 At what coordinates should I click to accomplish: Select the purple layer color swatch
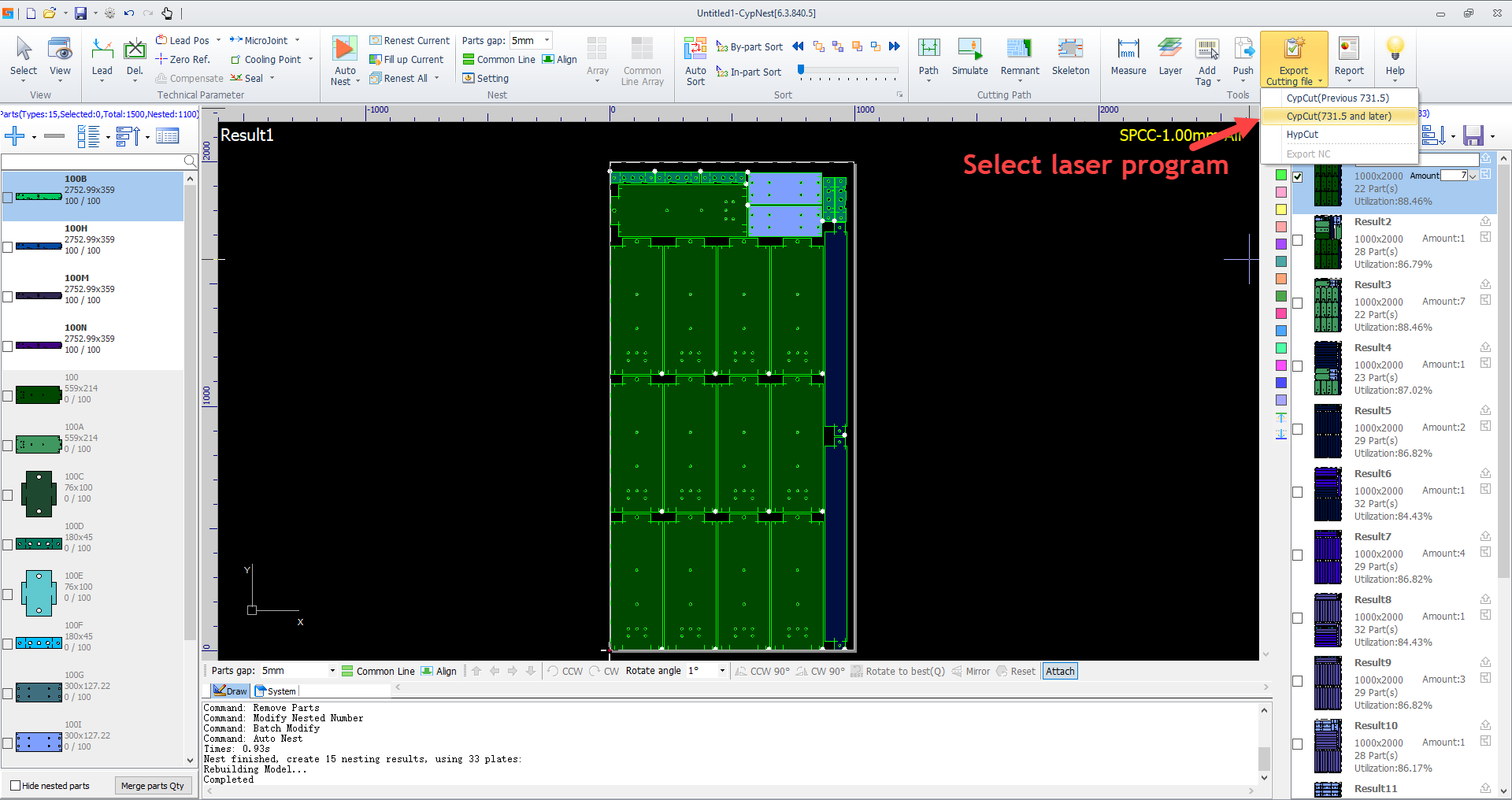1281,244
